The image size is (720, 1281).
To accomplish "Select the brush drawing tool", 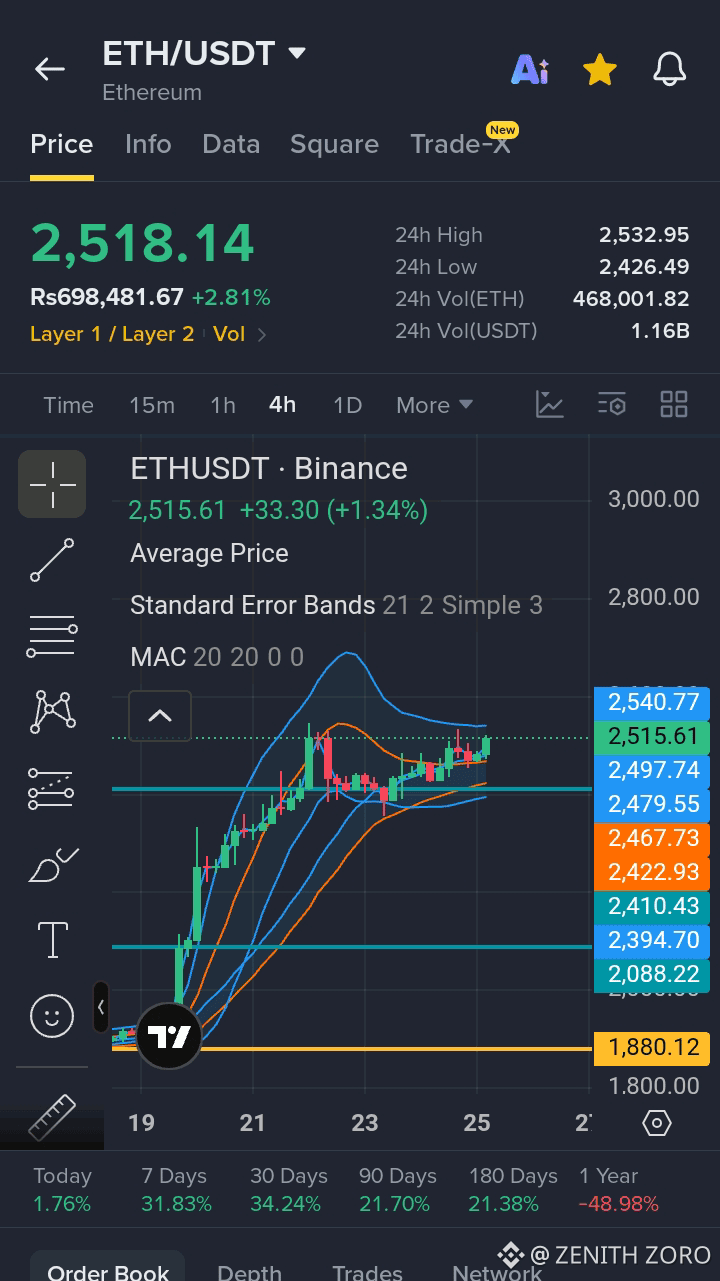I will tap(52, 864).
